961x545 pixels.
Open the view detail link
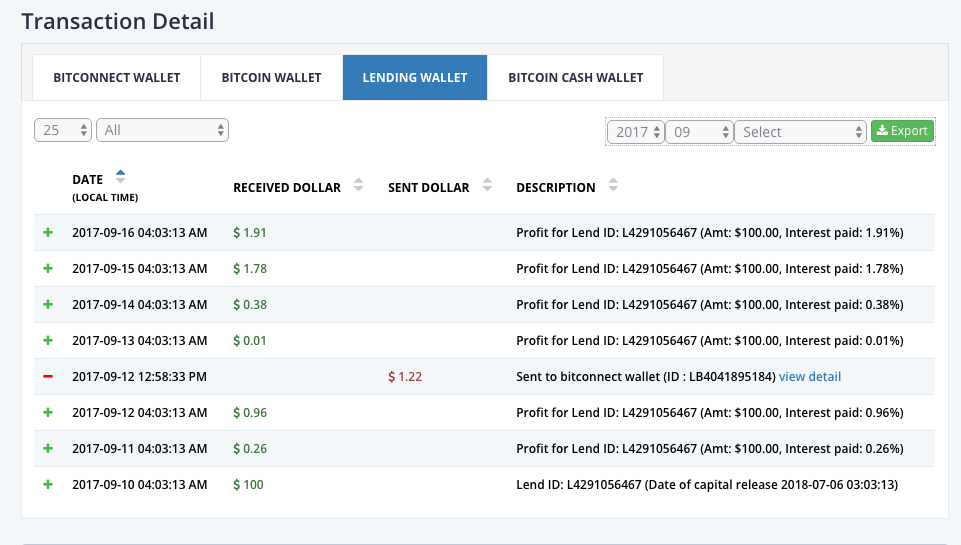[810, 376]
